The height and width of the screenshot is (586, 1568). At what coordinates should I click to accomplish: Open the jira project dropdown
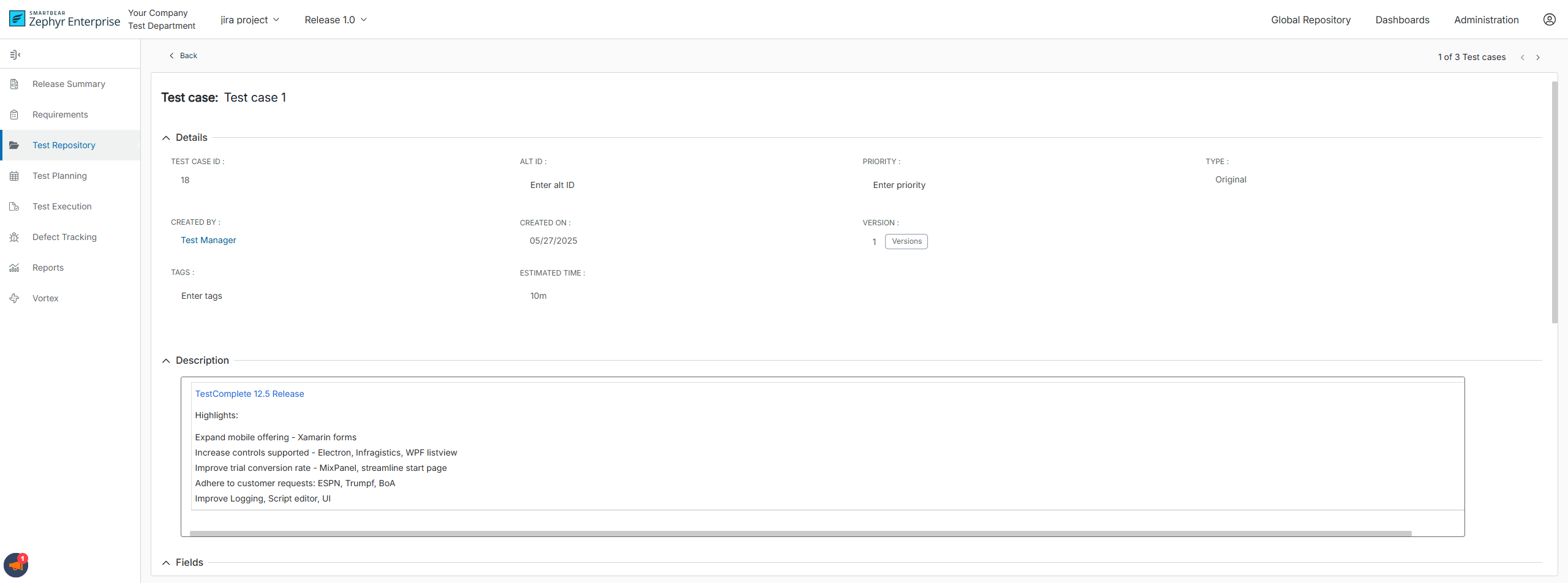249,19
